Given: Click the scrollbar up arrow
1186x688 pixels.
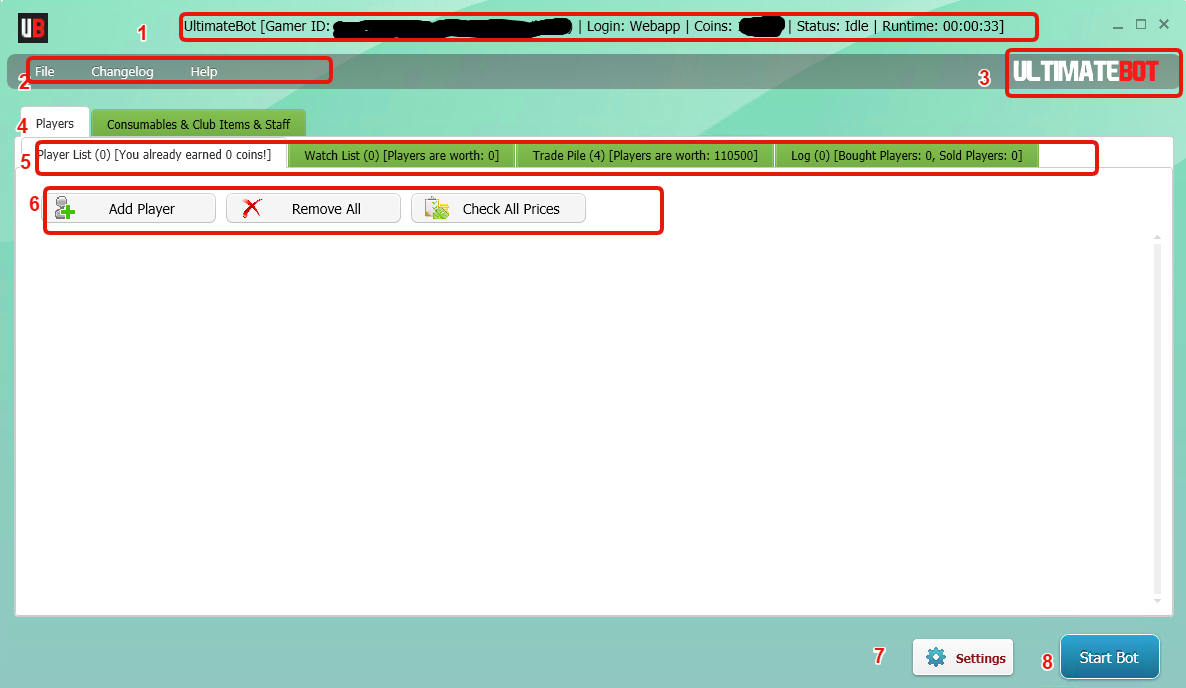Looking at the screenshot, I should [1157, 237].
